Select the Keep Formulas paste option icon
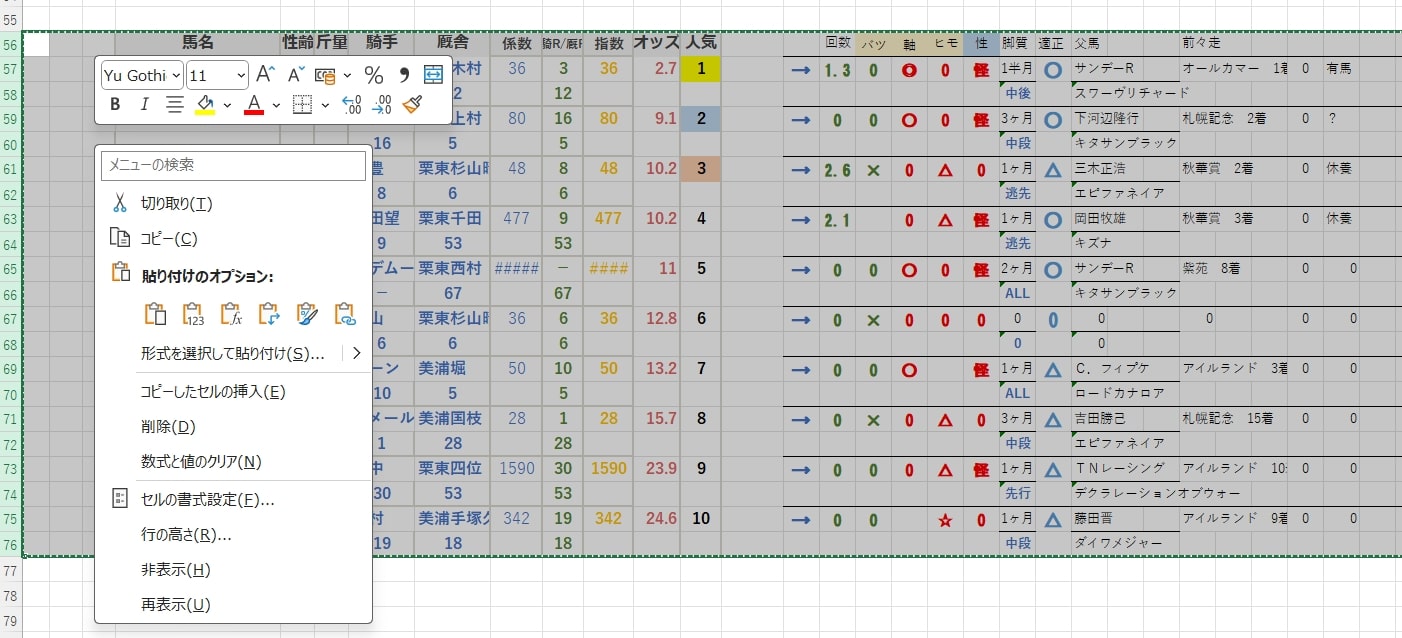Screen dimensions: 1402x638 [x=231, y=314]
